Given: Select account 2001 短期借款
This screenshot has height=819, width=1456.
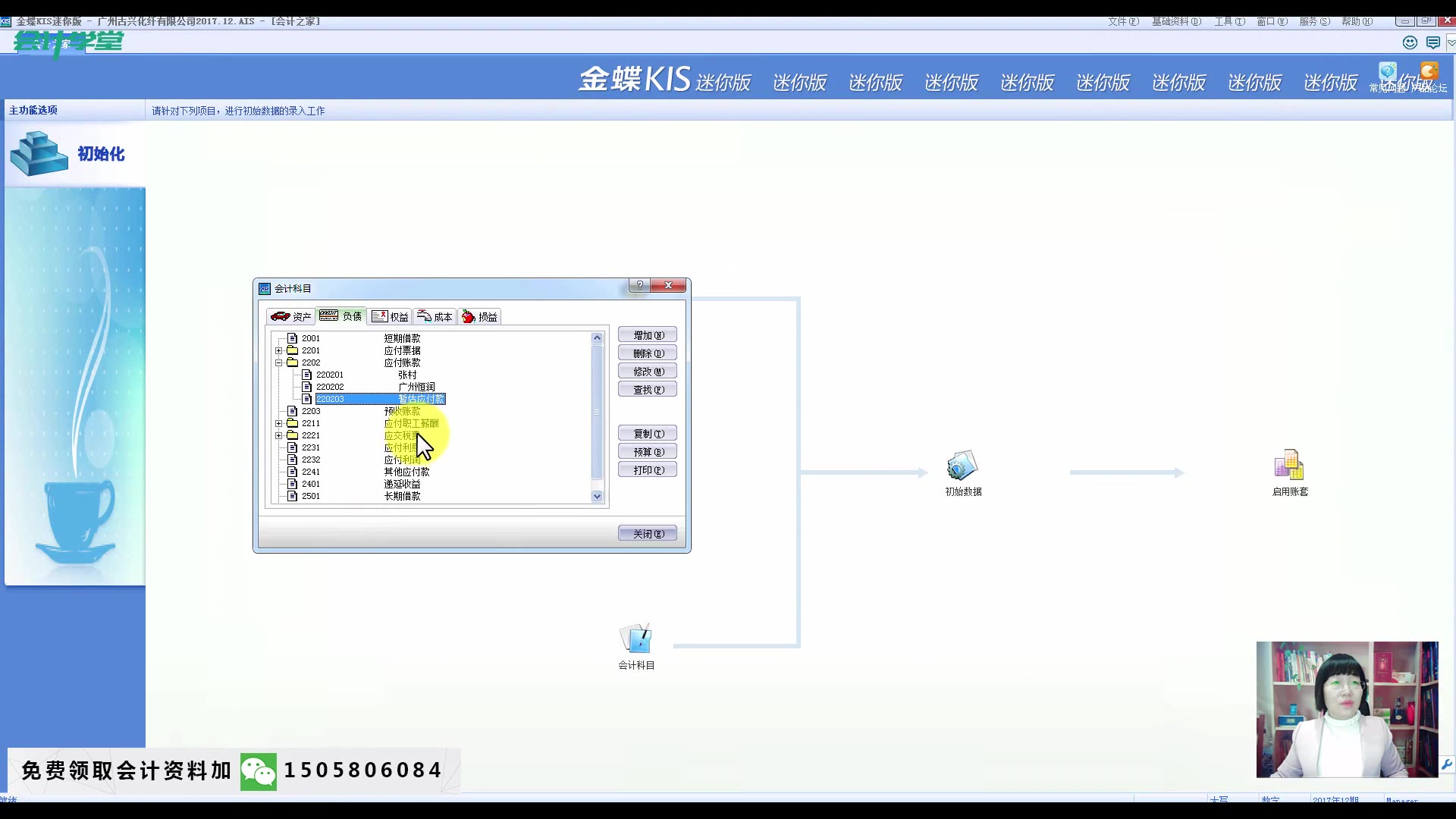Looking at the screenshot, I should click(x=361, y=338).
